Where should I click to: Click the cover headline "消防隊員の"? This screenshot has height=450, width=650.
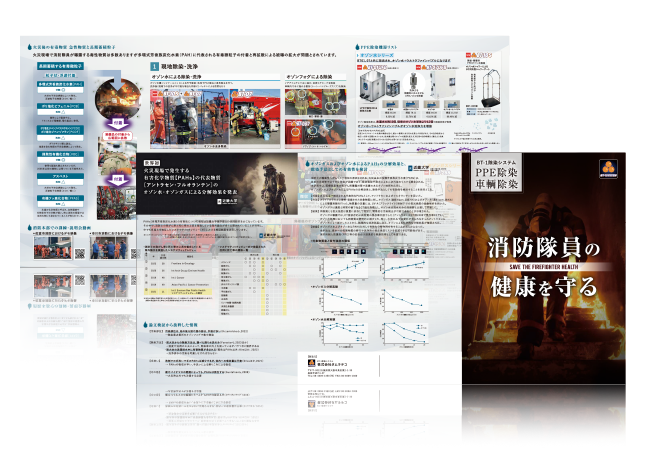[x=543, y=248]
